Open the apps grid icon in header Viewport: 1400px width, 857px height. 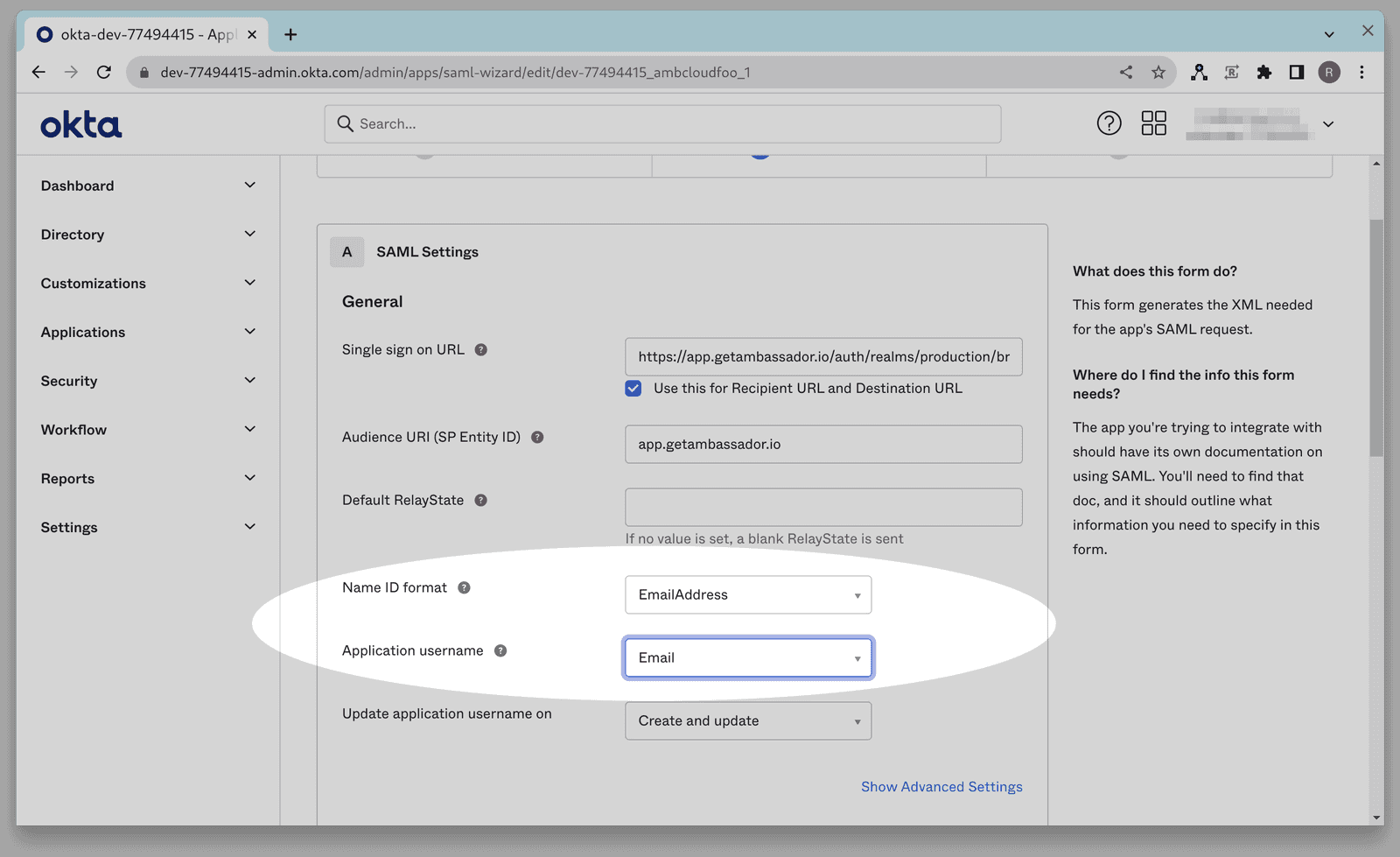(x=1153, y=123)
